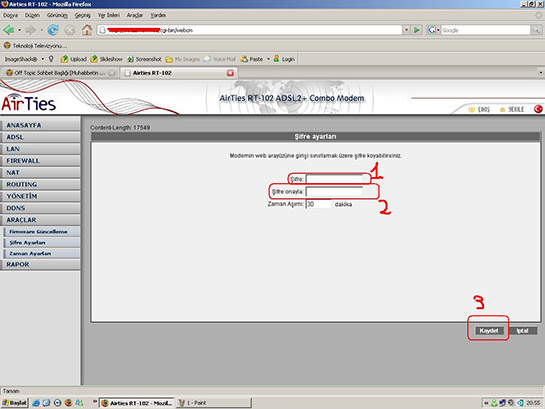The image size is (545, 409).
Task: Open My Images in the ImageShack toolbar
Action: (182, 59)
